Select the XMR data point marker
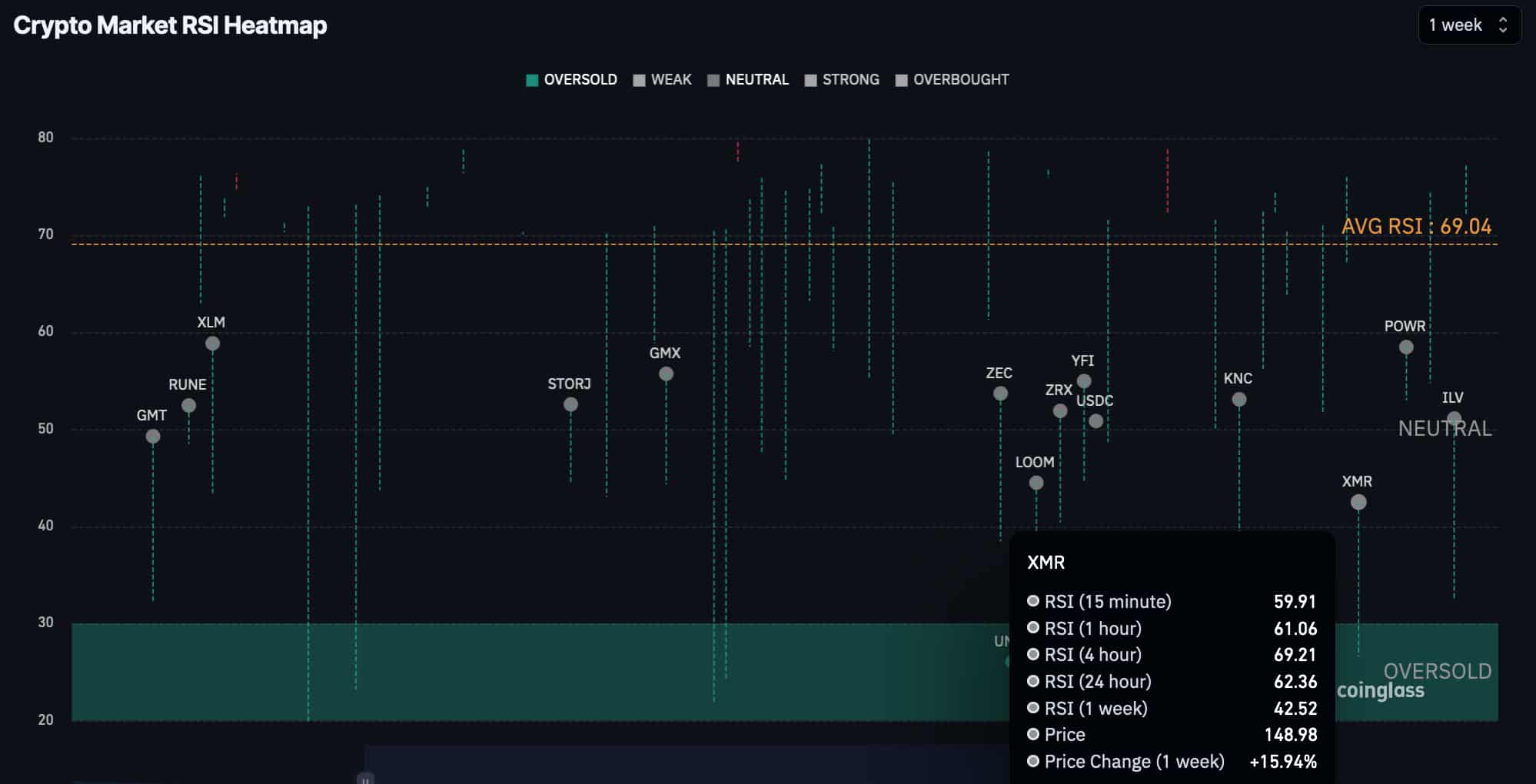 [1358, 502]
